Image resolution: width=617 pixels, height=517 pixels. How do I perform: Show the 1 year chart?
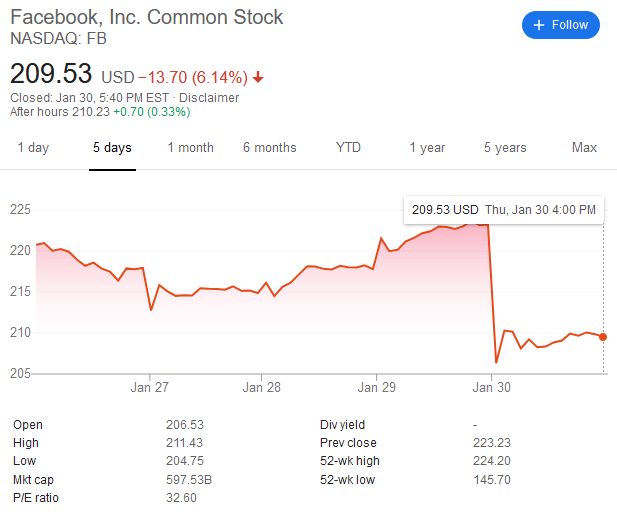coord(427,148)
